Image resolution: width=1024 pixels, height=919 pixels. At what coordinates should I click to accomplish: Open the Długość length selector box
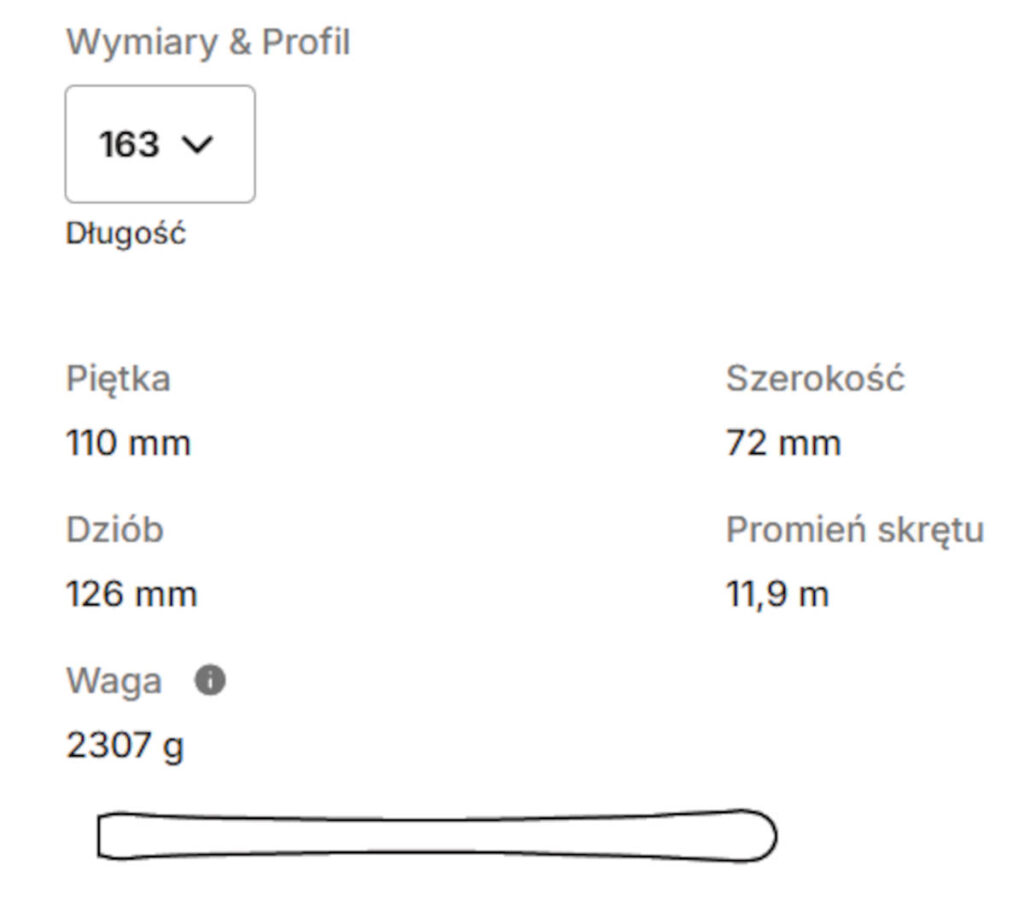pyautogui.click(x=160, y=144)
